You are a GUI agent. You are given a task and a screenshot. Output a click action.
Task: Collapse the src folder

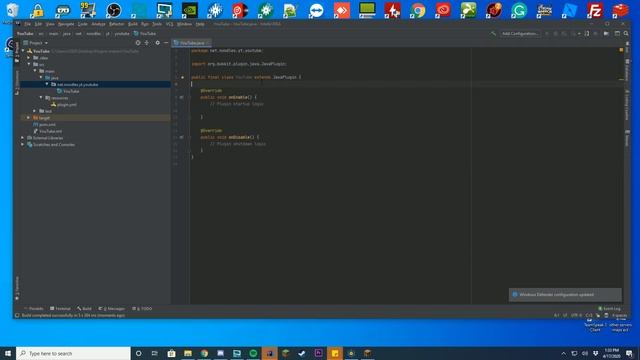[x=29, y=64]
